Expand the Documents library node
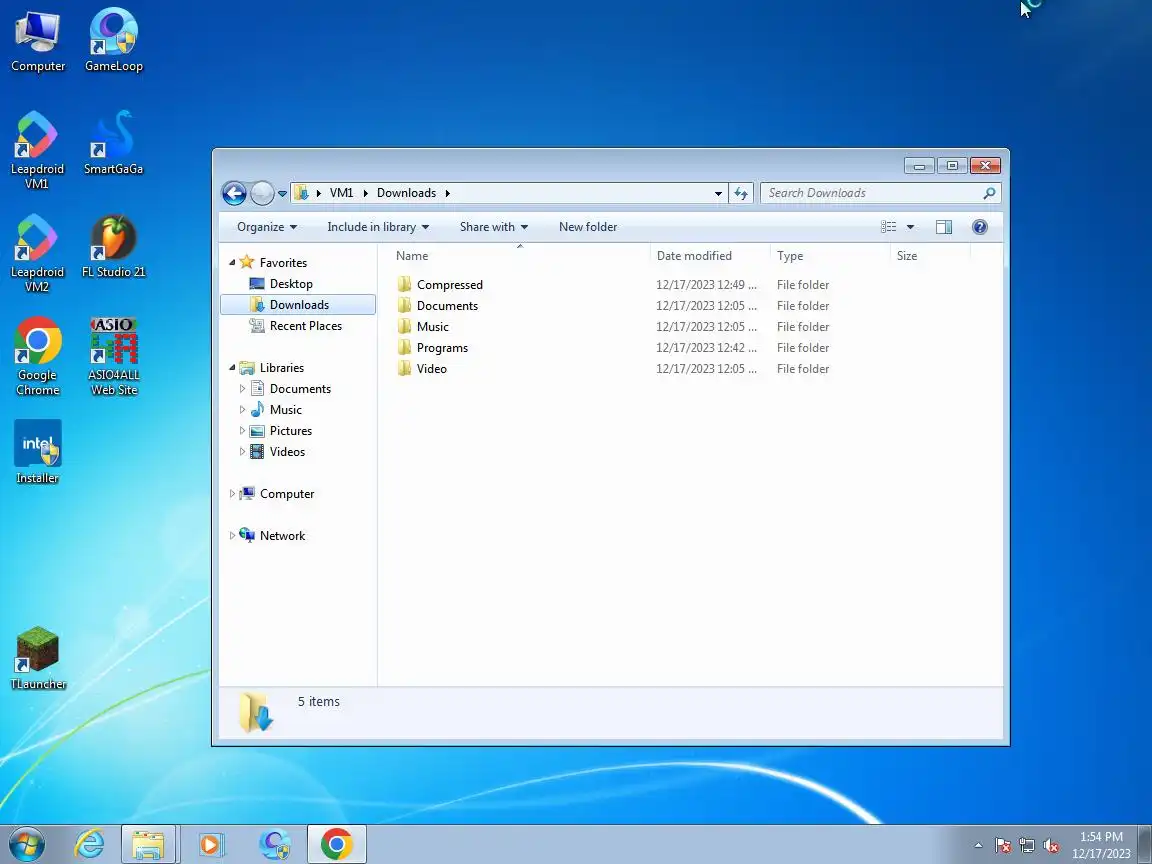The image size is (1152, 864). [242, 389]
